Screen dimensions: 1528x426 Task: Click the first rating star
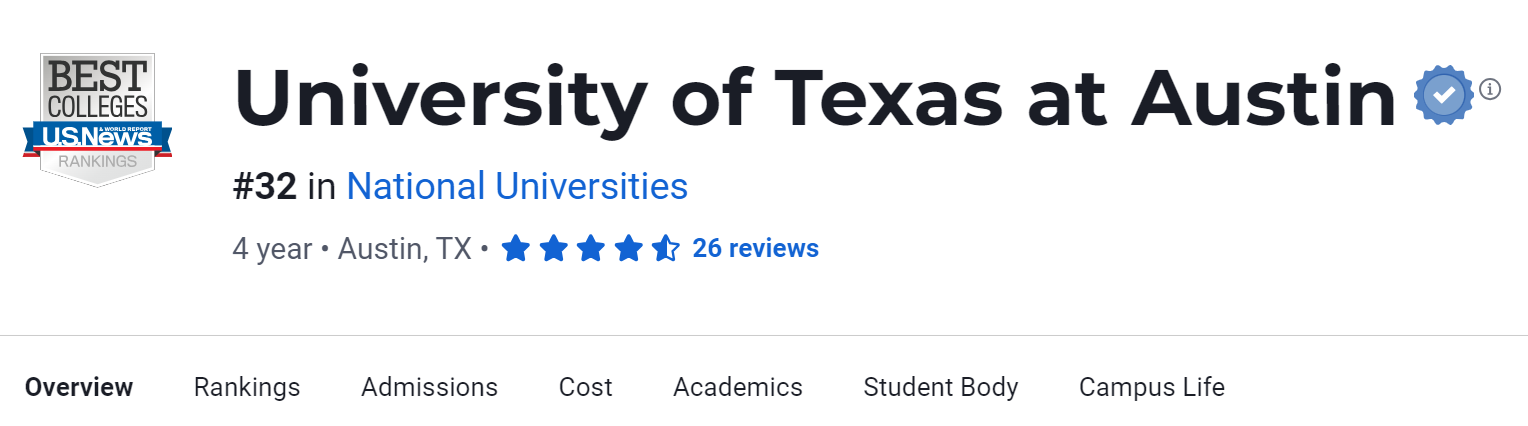(x=515, y=248)
